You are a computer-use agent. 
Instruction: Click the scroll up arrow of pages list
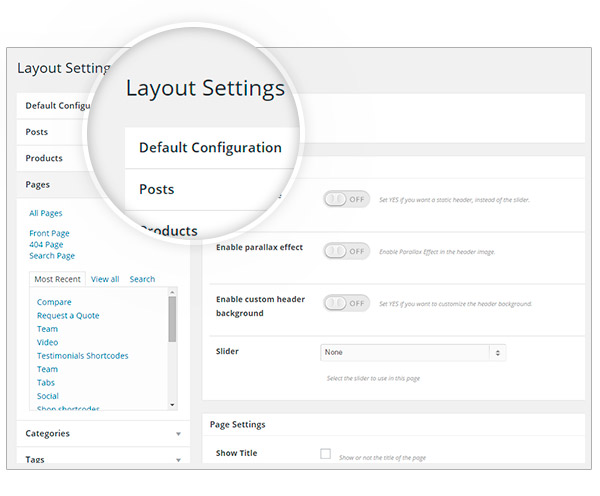[172, 292]
